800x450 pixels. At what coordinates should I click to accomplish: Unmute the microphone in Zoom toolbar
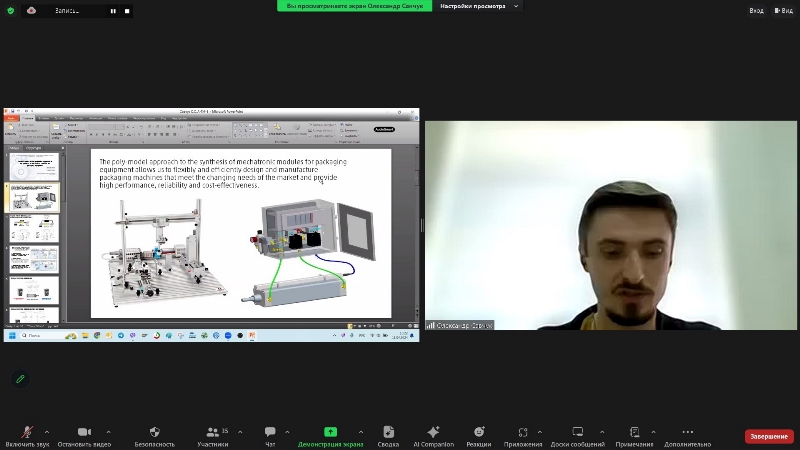pyautogui.click(x=26, y=433)
